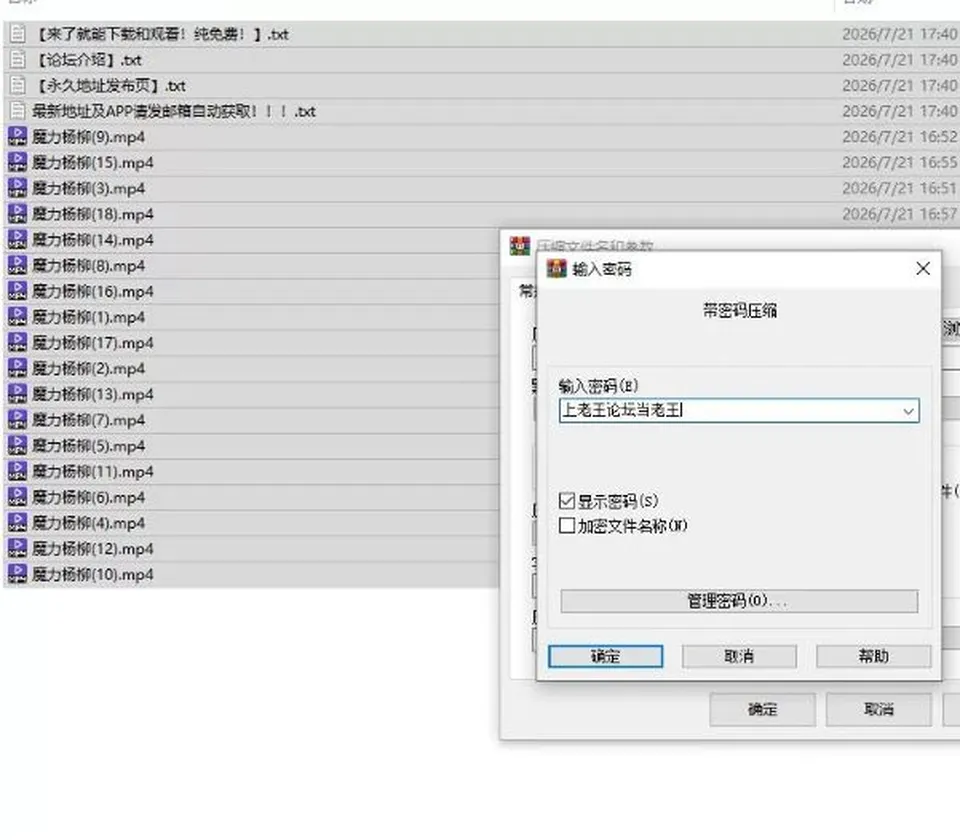Click the video icon of 魔力杨柳(2).mp4
The height and width of the screenshot is (840, 960).
point(17,367)
